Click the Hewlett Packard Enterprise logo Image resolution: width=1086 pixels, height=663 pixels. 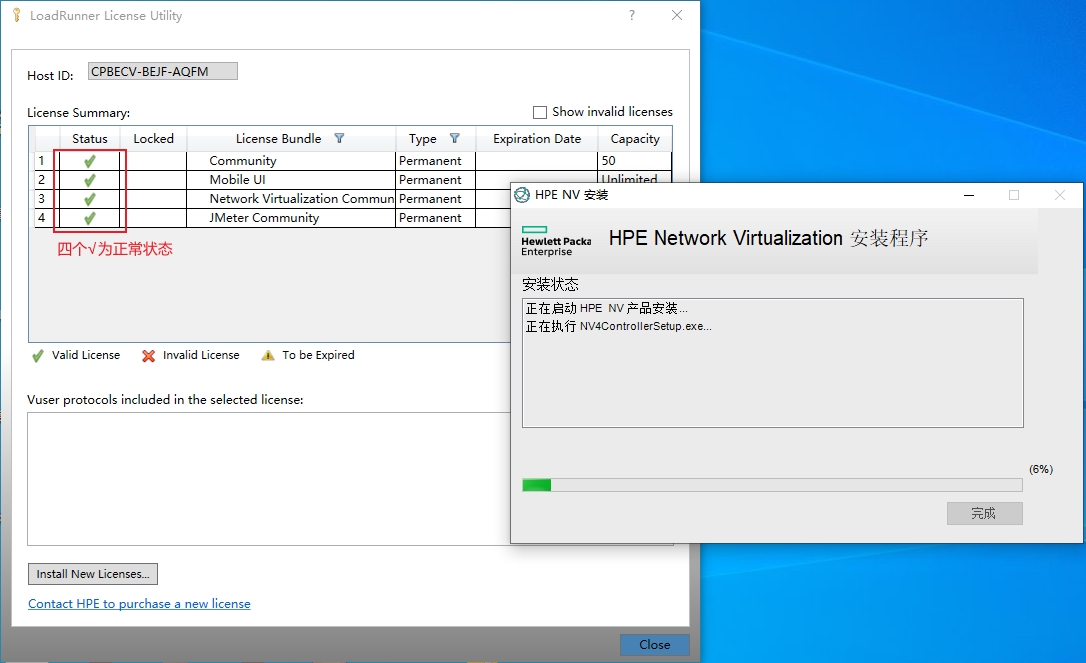click(x=556, y=241)
